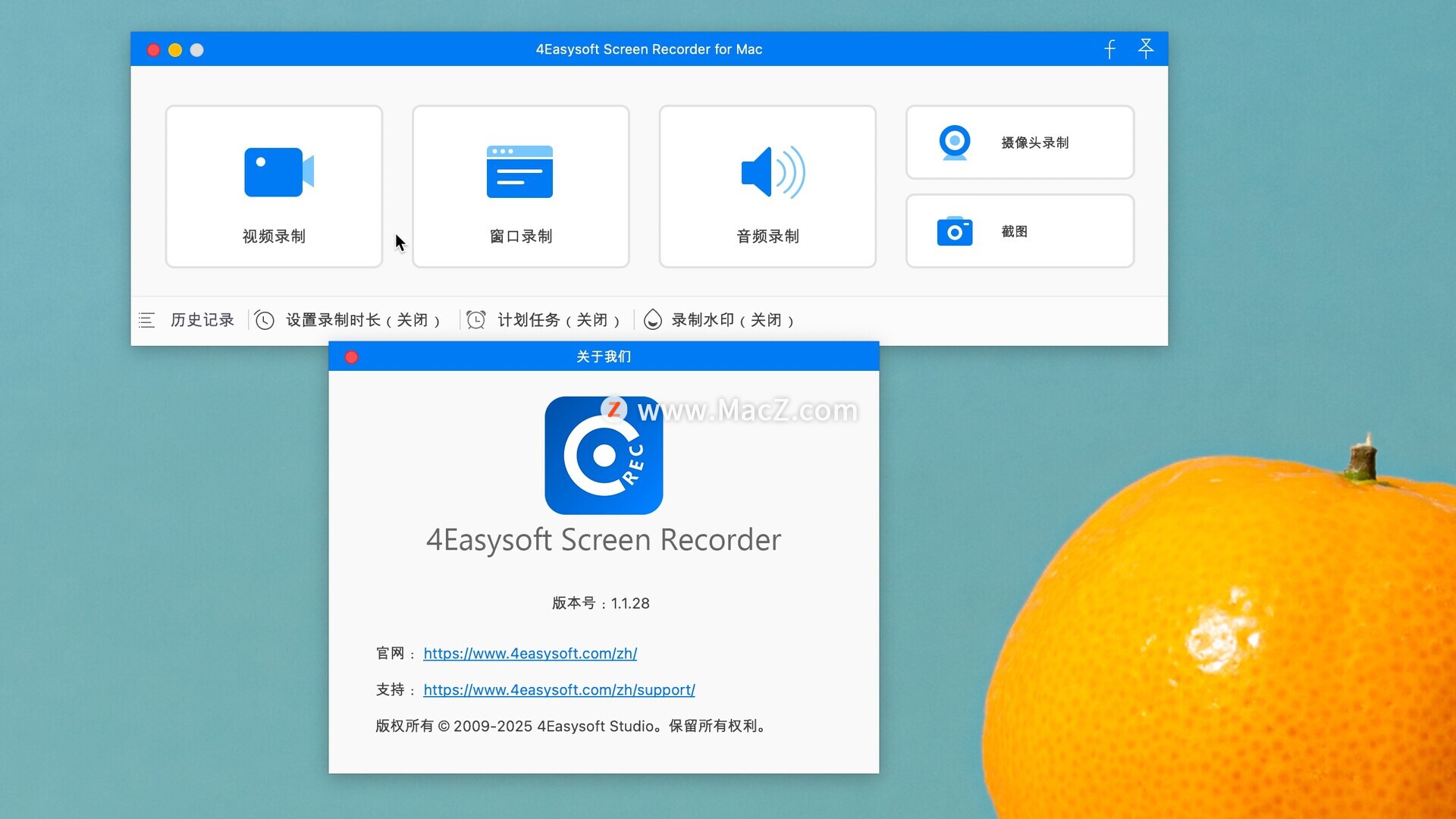Click the version text 版本号：1.1.28
Screen dimensions: 1456x819
point(601,604)
